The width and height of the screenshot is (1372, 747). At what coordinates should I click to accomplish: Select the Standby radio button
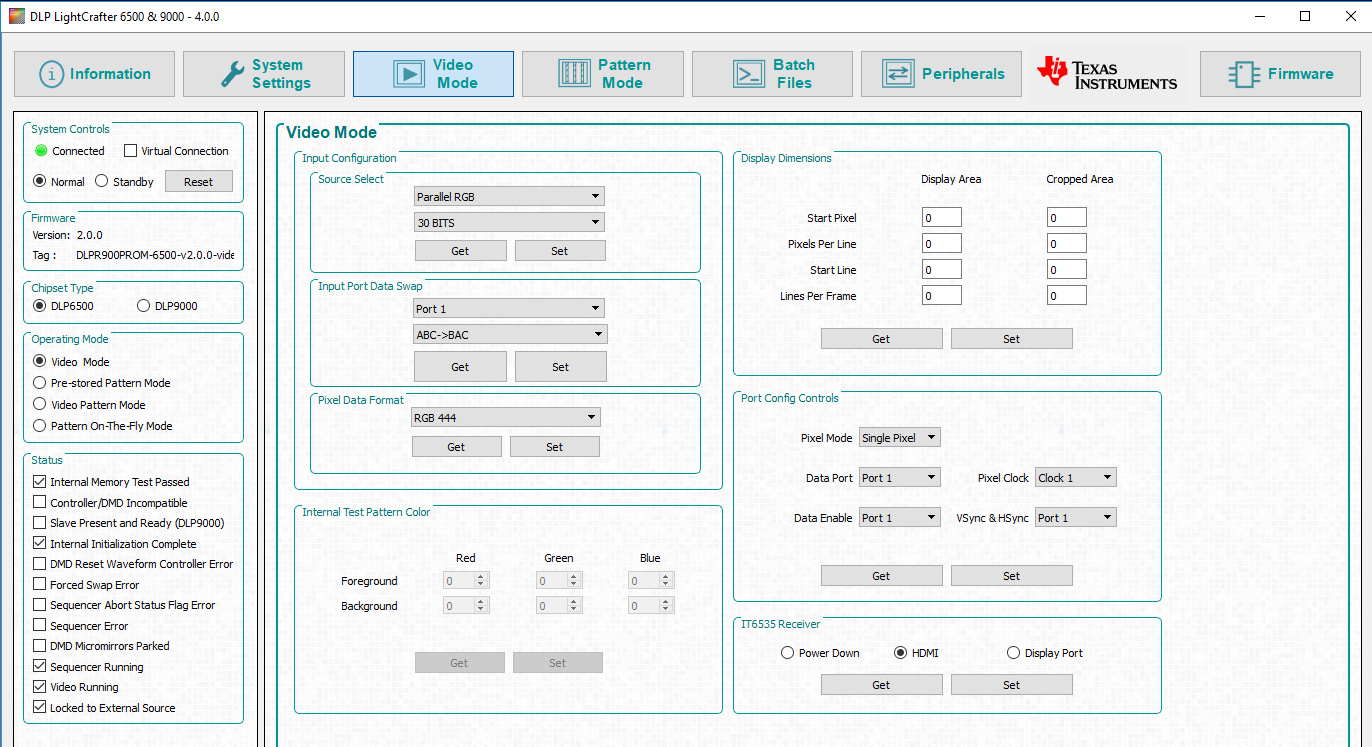(101, 182)
